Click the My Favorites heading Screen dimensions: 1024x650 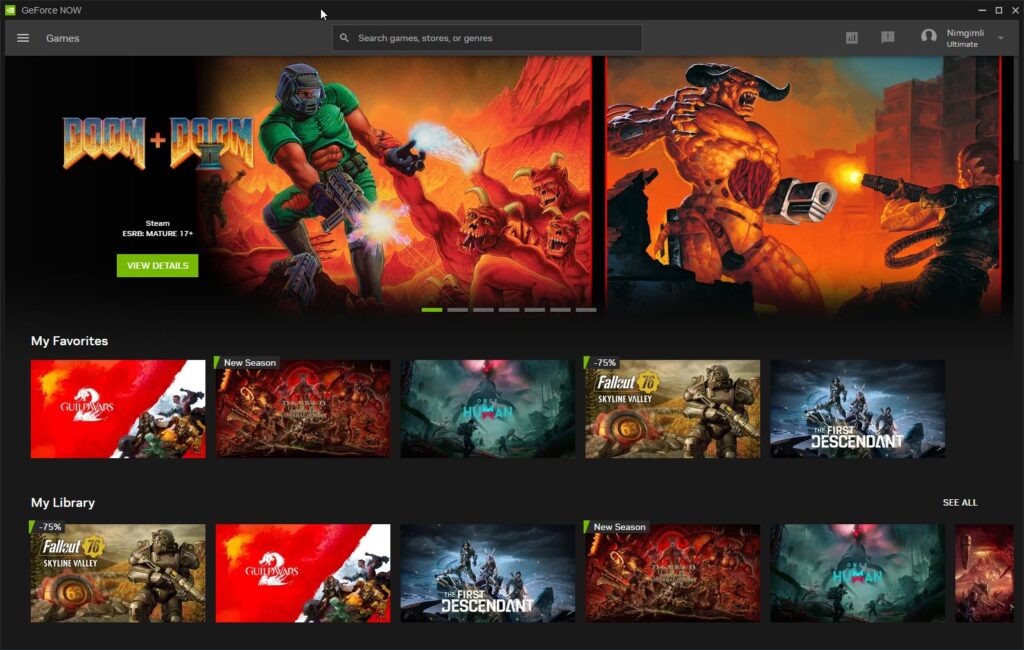[x=69, y=341]
